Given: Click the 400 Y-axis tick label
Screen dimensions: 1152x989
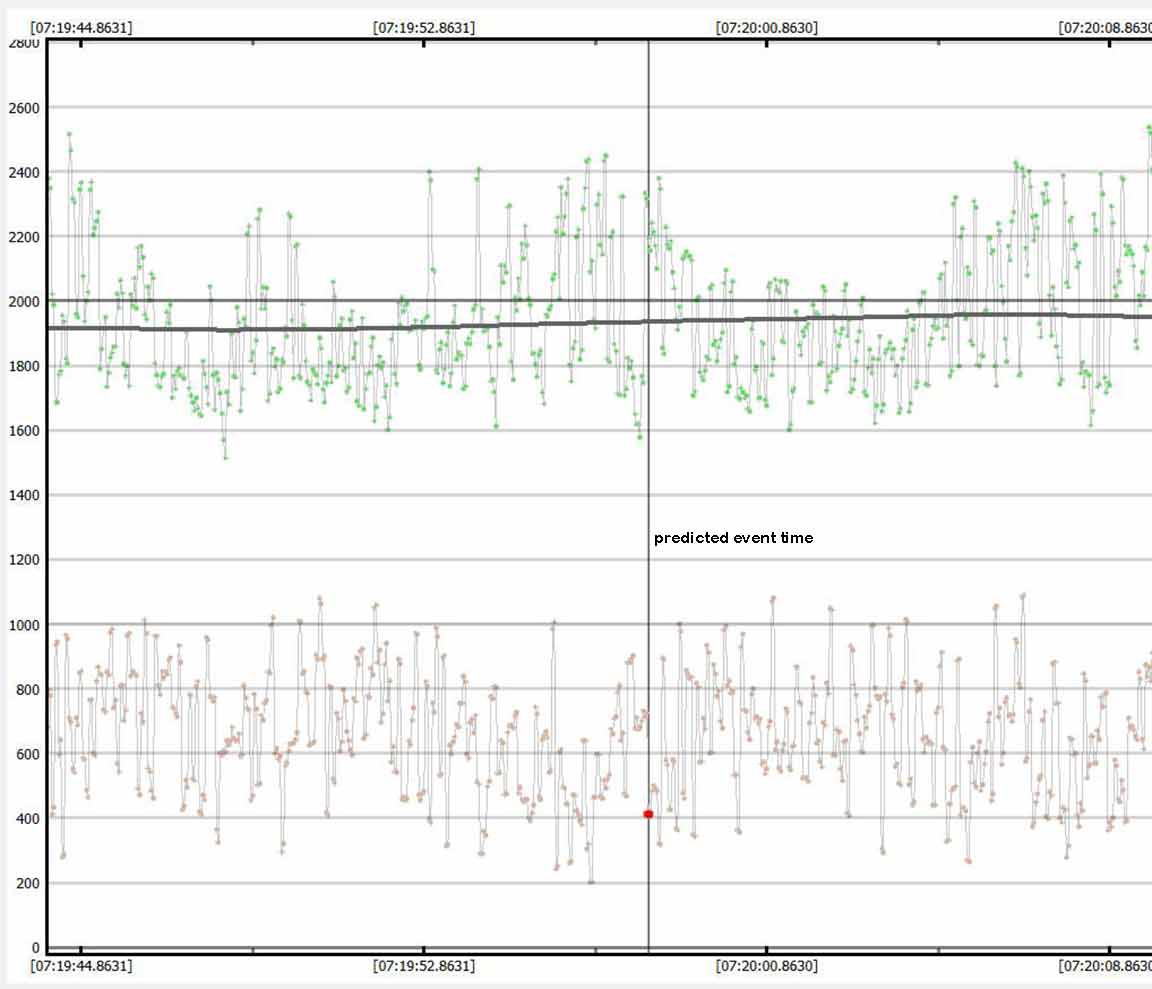Looking at the screenshot, I should (x=24, y=818).
